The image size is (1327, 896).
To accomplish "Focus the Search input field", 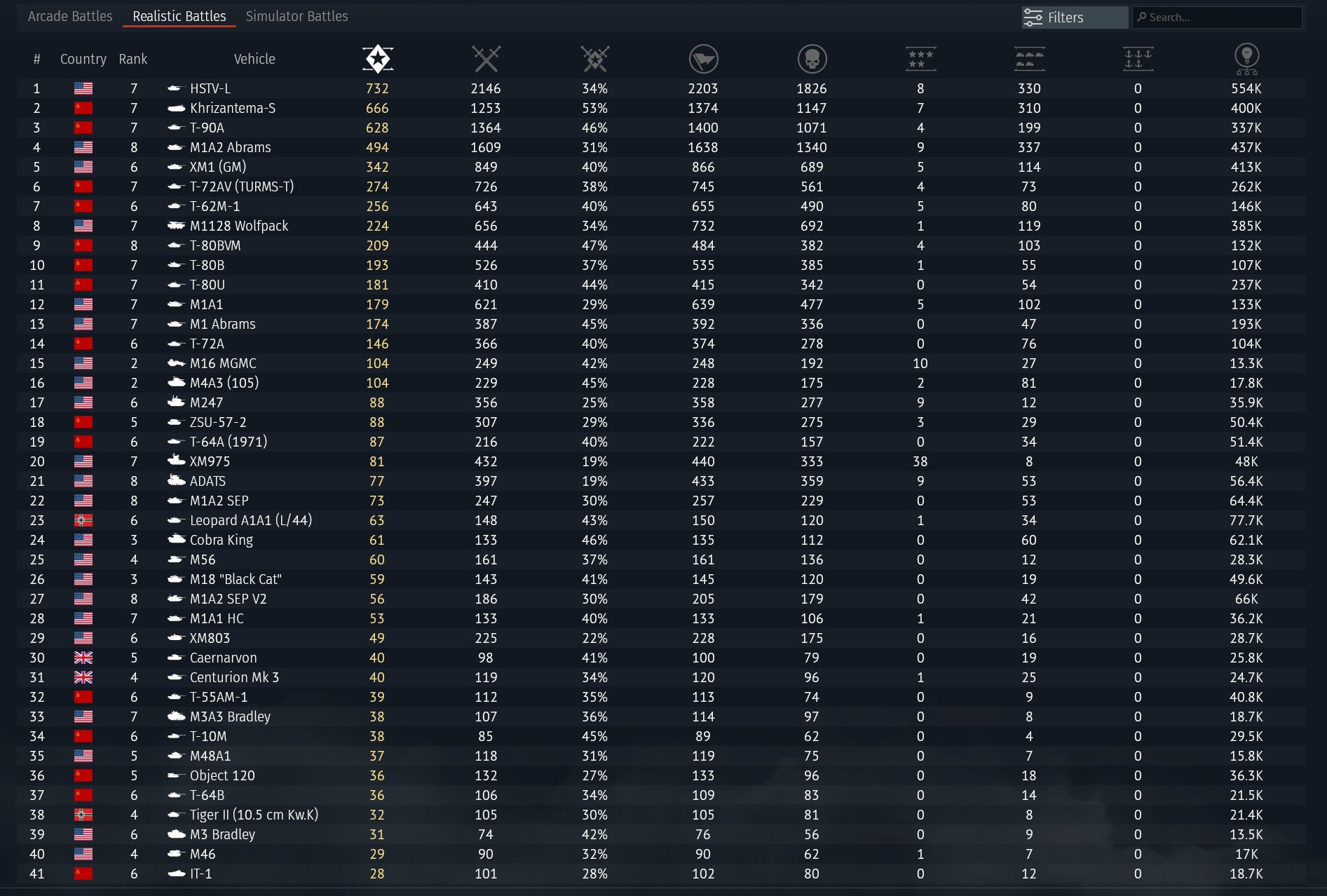I will (x=1217, y=18).
